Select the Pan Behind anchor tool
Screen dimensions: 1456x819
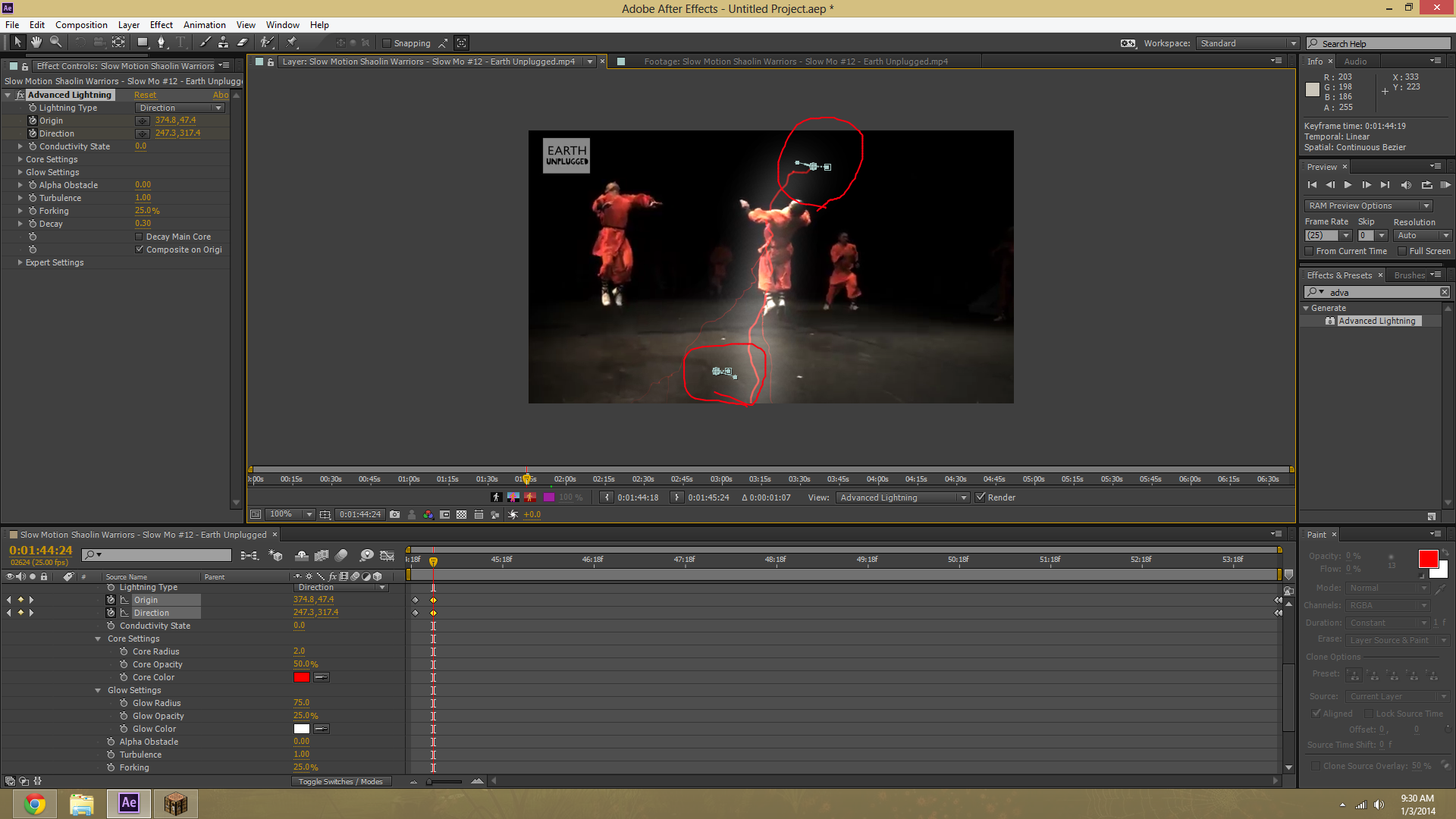click(x=118, y=42)
